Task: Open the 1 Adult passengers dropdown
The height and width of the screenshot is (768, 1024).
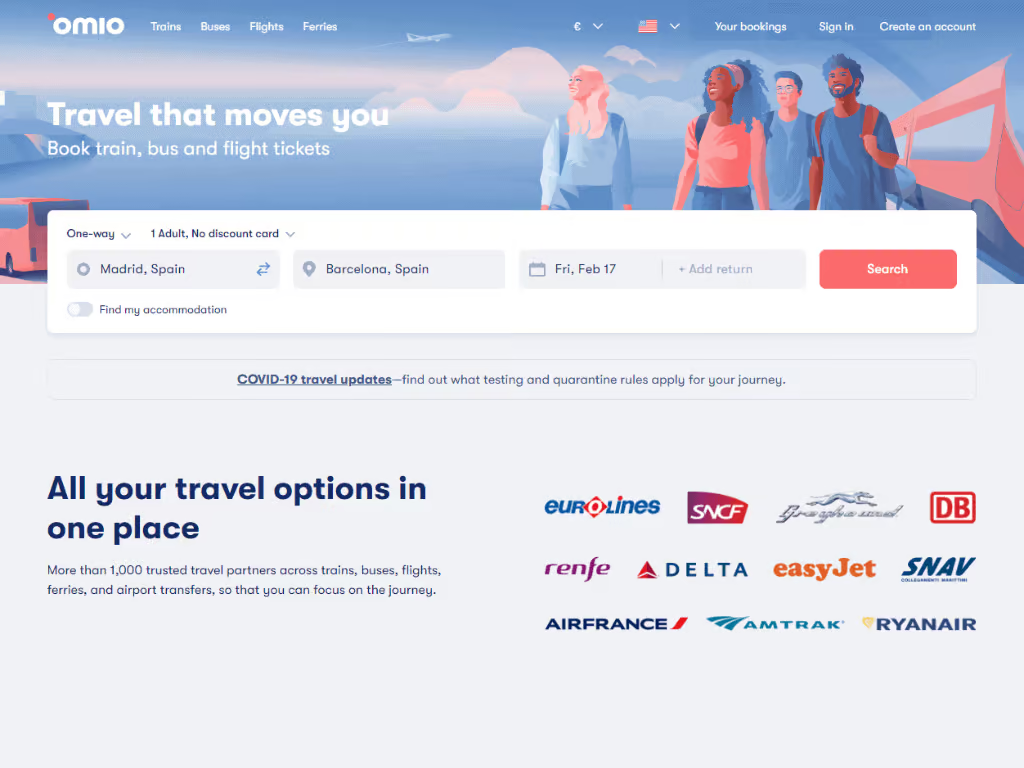Action: tap(223, 234)
